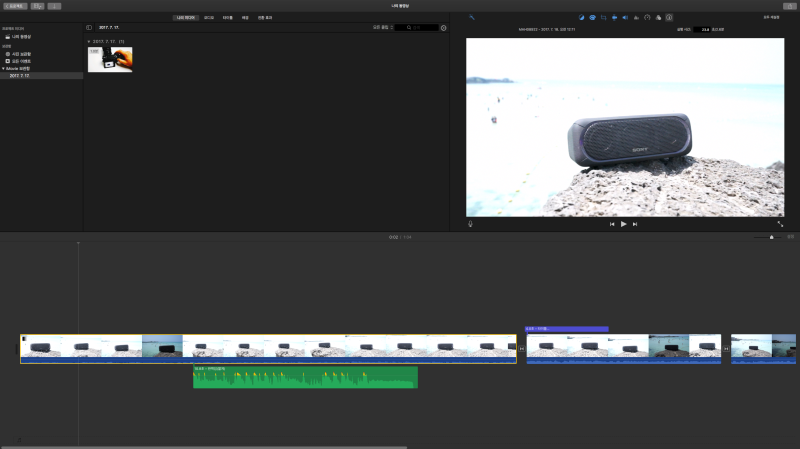Play the video in the viewer
800x449 pixels.
click(x=623, y=224)
